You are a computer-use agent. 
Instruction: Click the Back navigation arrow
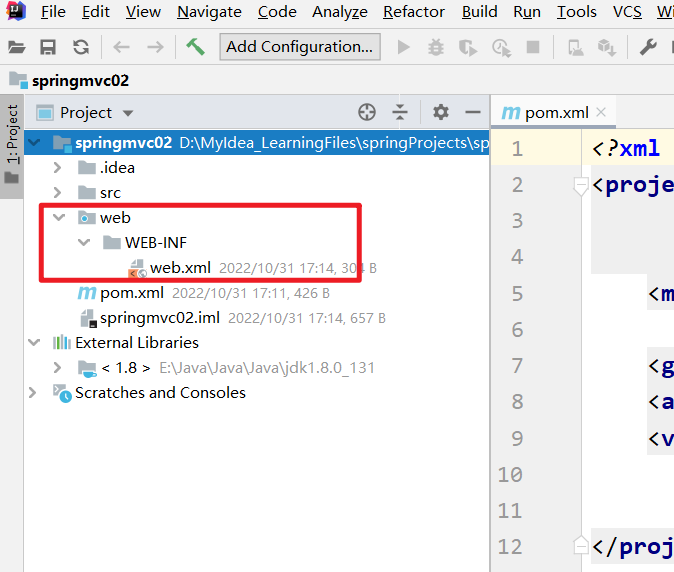121,47
